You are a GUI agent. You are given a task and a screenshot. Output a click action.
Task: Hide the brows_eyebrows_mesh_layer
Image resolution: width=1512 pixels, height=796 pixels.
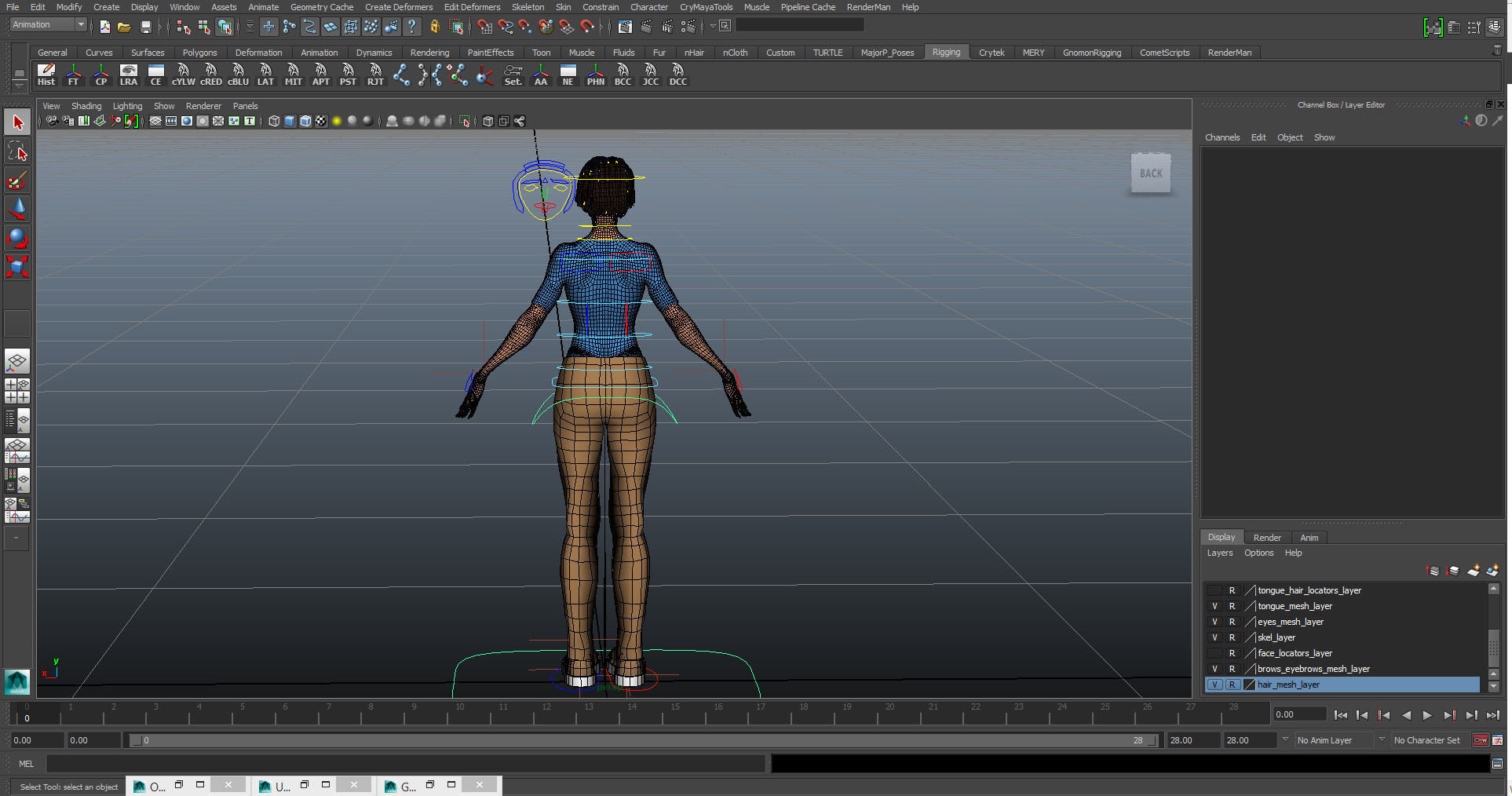(x=1214, y=669)
